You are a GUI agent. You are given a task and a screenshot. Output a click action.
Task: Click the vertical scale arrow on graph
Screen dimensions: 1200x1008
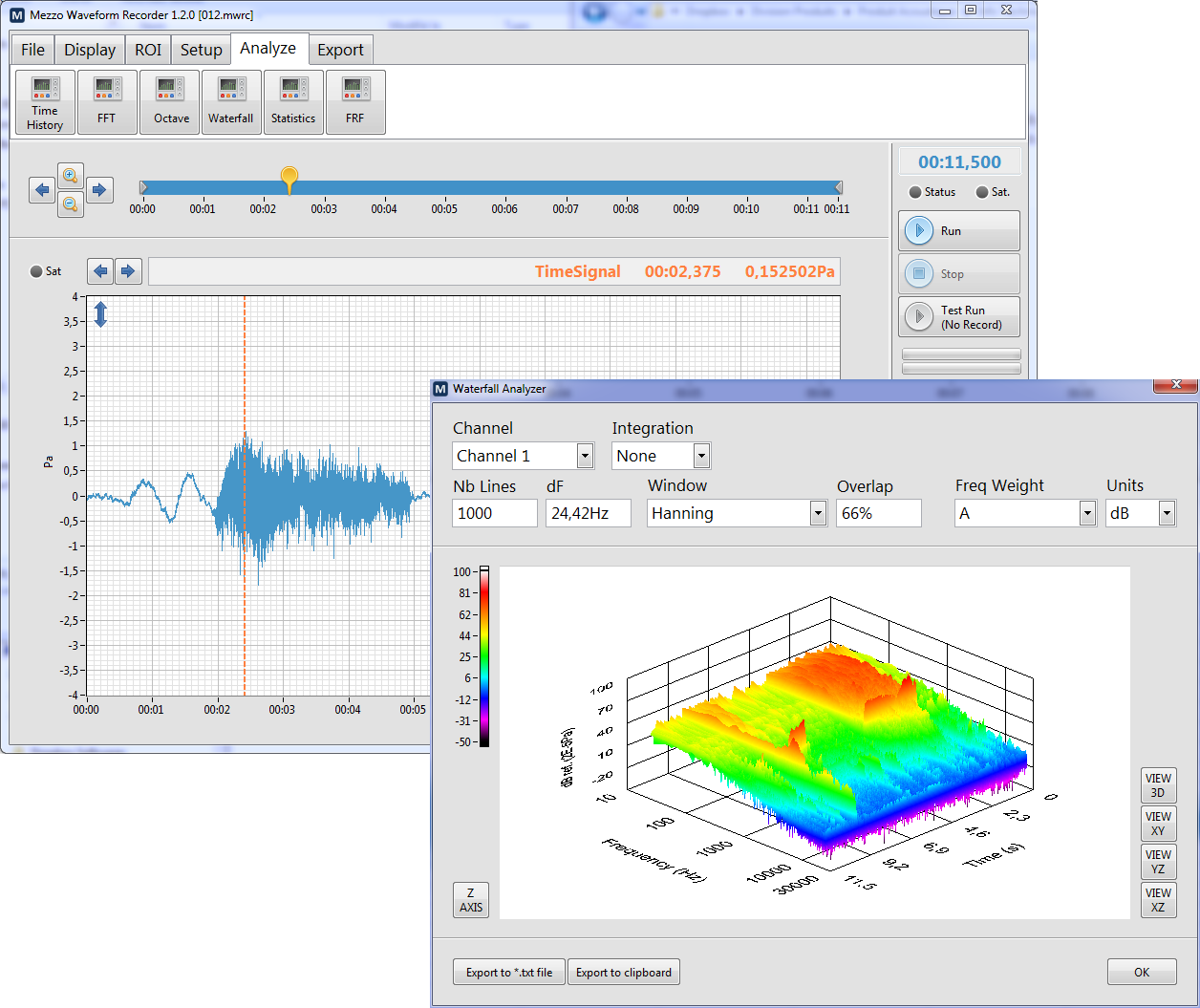coord(100,314)
